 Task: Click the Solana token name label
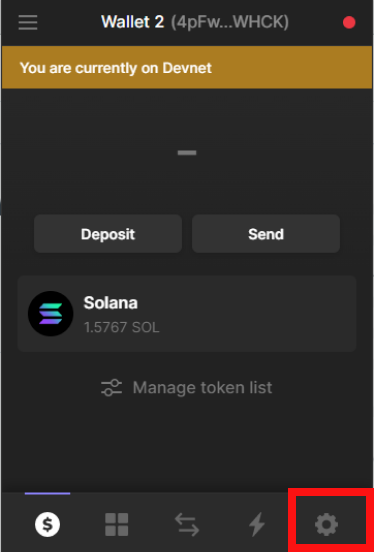pyautogui.click(x=111, y=303)
